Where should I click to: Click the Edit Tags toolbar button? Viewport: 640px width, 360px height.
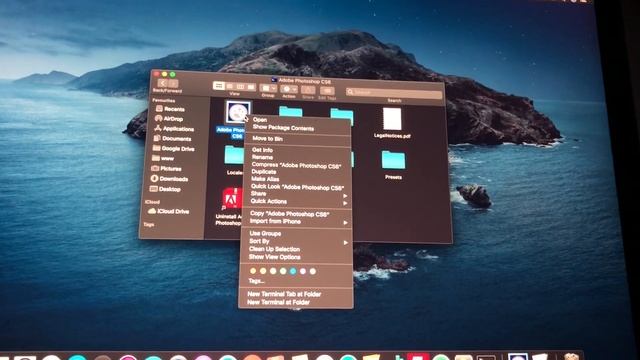(327, 91)
